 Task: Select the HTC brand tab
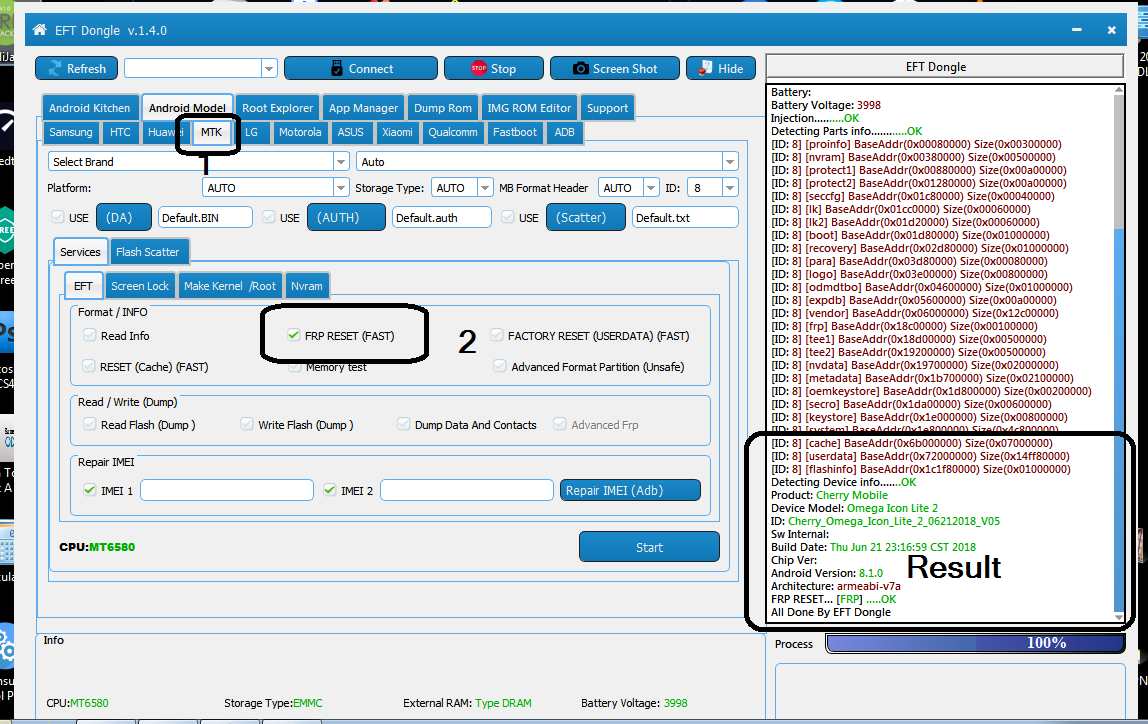point(120,132)
